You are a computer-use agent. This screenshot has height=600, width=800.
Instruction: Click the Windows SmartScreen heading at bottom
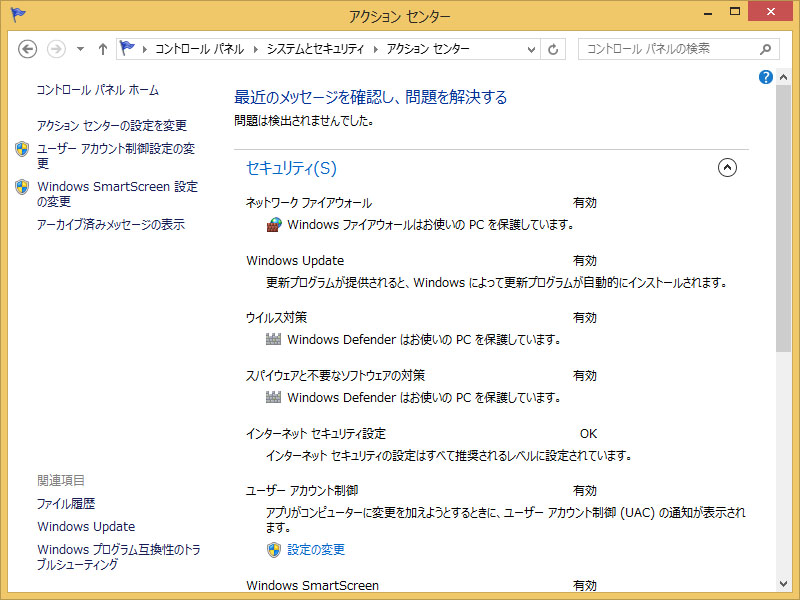pos(312,585)
